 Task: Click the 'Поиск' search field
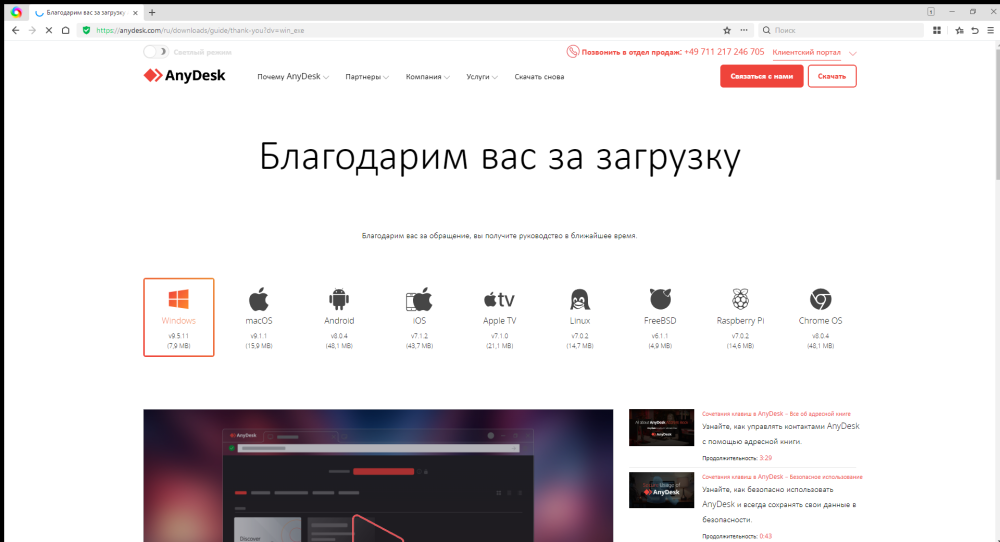pyautogui.click(x=841, y=30)
